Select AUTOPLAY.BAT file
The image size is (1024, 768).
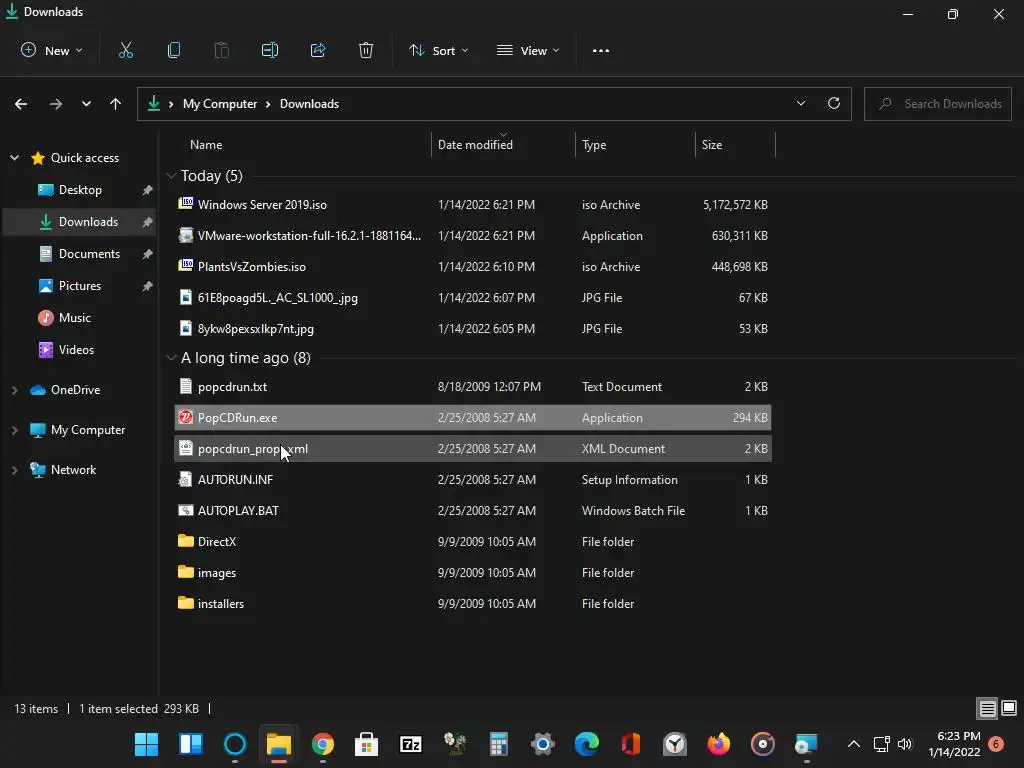point(473,511)
